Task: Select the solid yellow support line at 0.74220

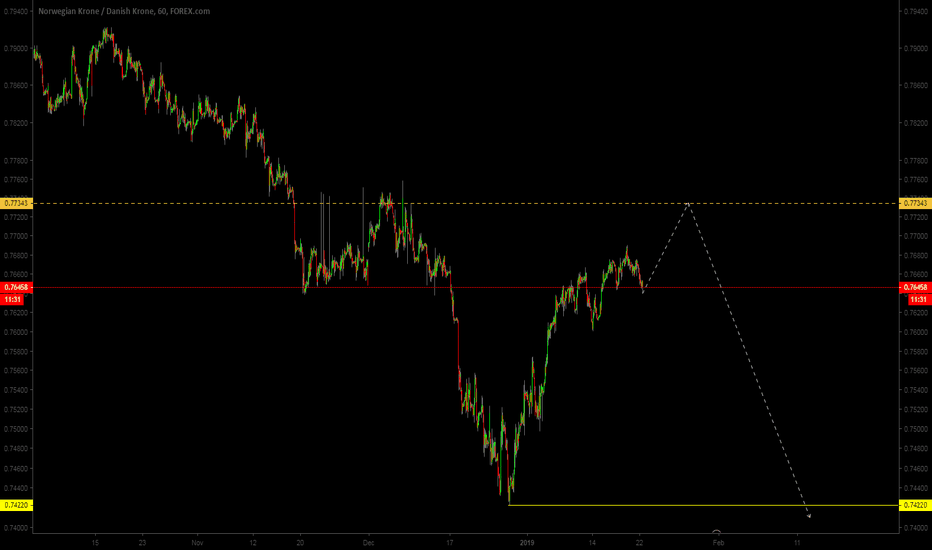Action: 703,505
